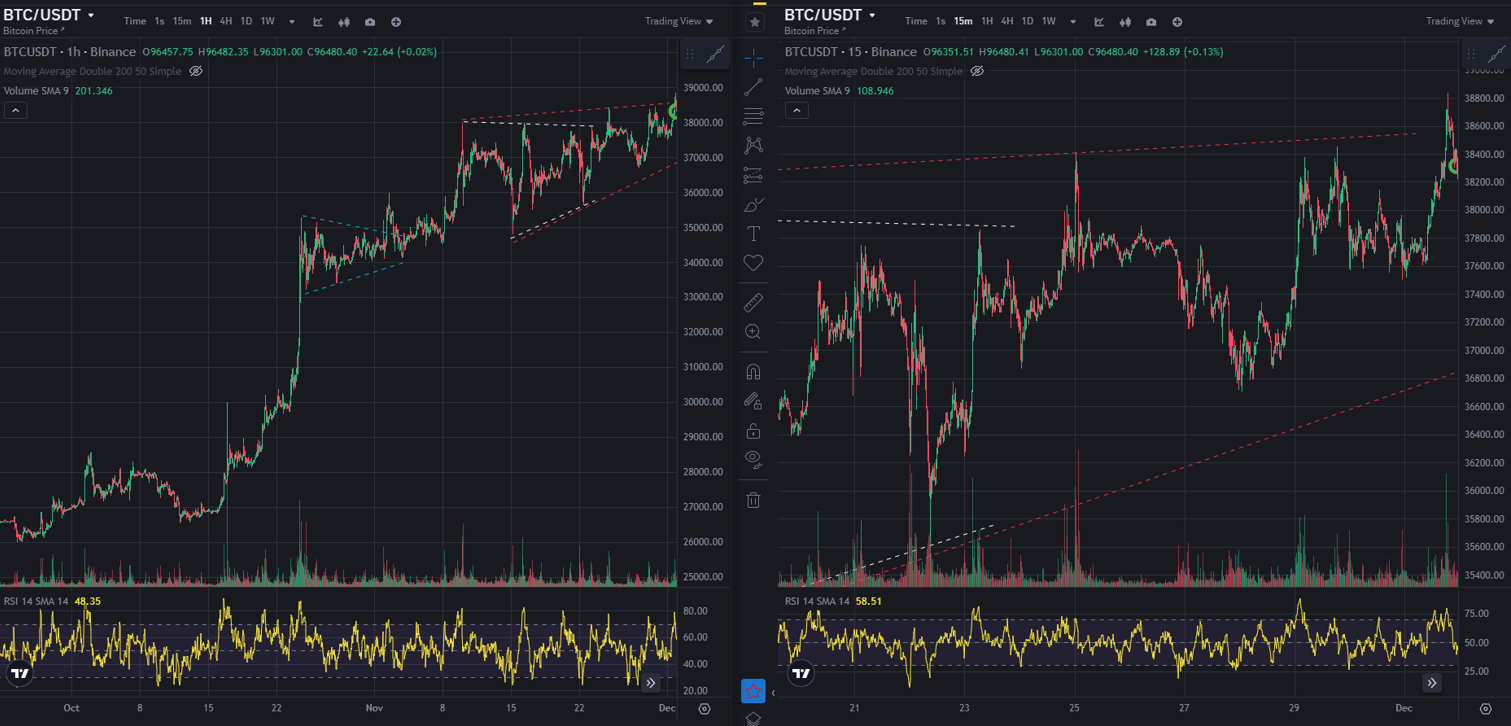Screen dimensions: 1511x726
Task: Toggle Moving Average visibility on right chart
Action: (977, 71)
